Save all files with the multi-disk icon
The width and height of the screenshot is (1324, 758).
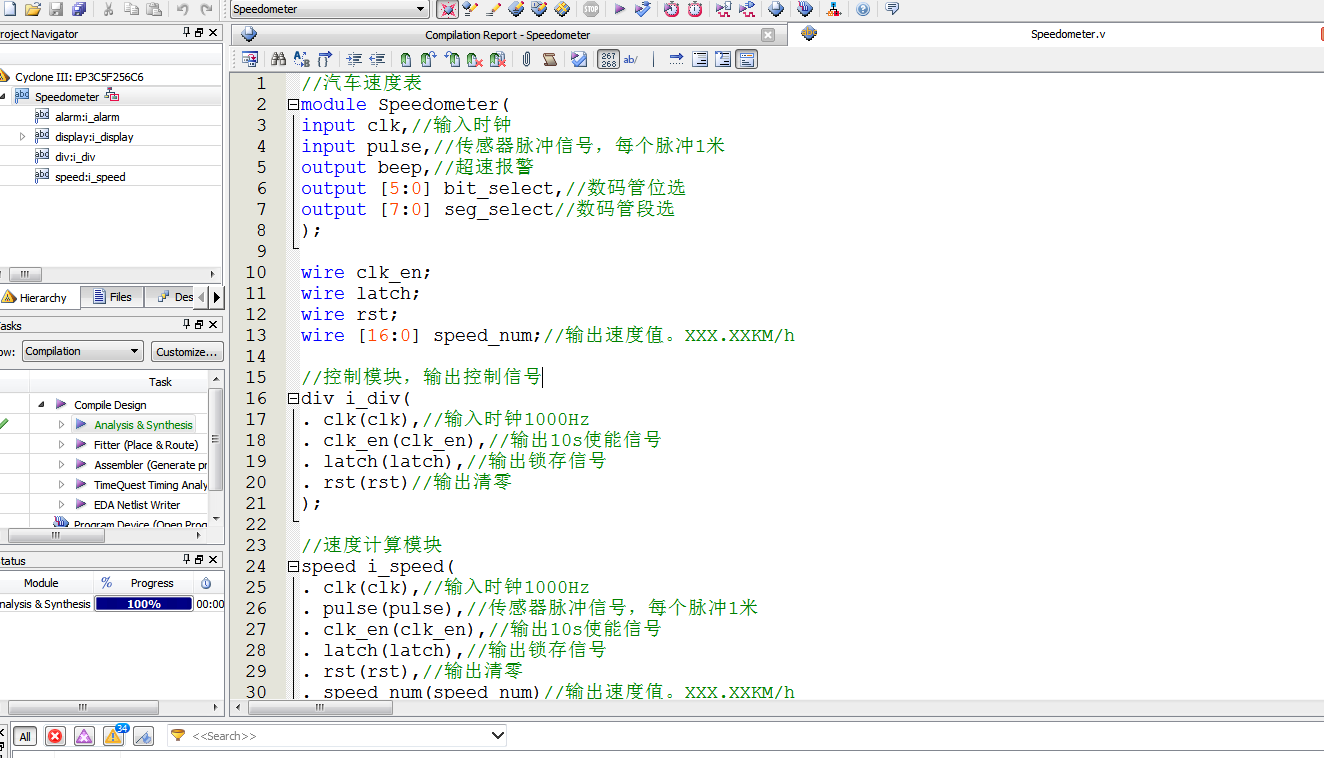click(79, 9)
